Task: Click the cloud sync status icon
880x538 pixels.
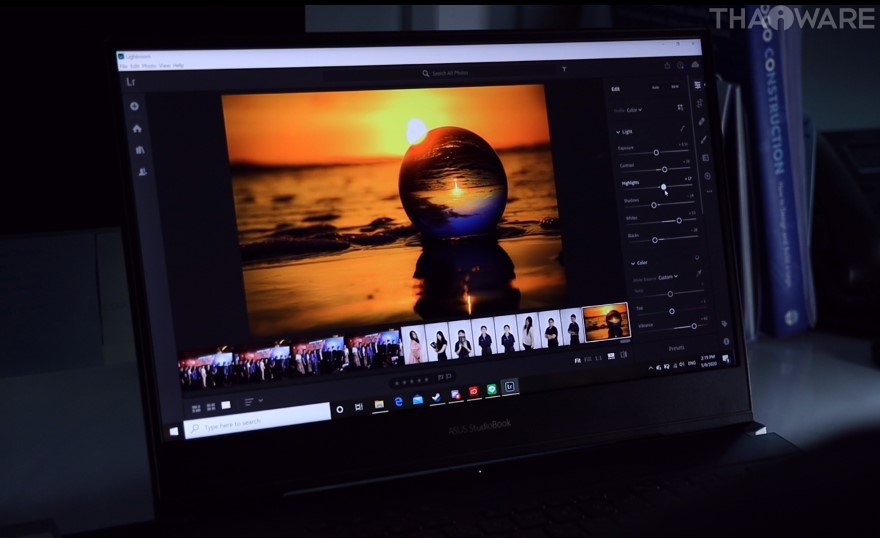Action: pos(695,65)
